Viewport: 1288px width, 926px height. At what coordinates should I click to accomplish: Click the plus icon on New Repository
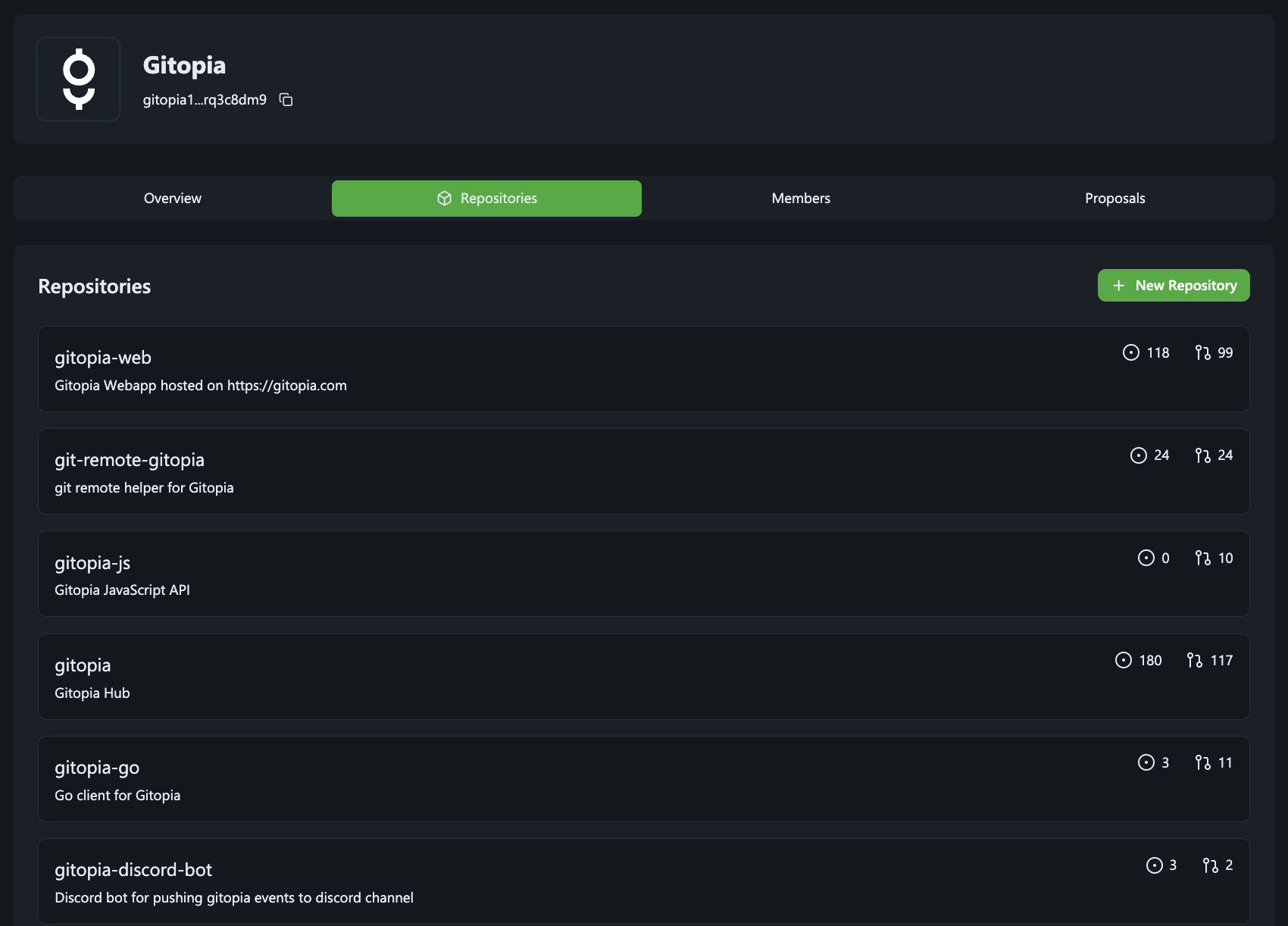(x=1118, y=286)
